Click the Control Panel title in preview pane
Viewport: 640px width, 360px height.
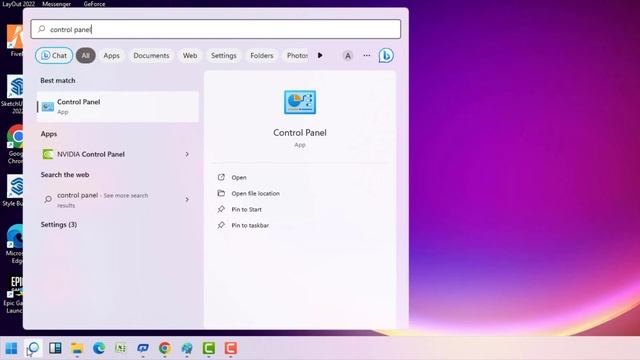click(x=300, y=133)
